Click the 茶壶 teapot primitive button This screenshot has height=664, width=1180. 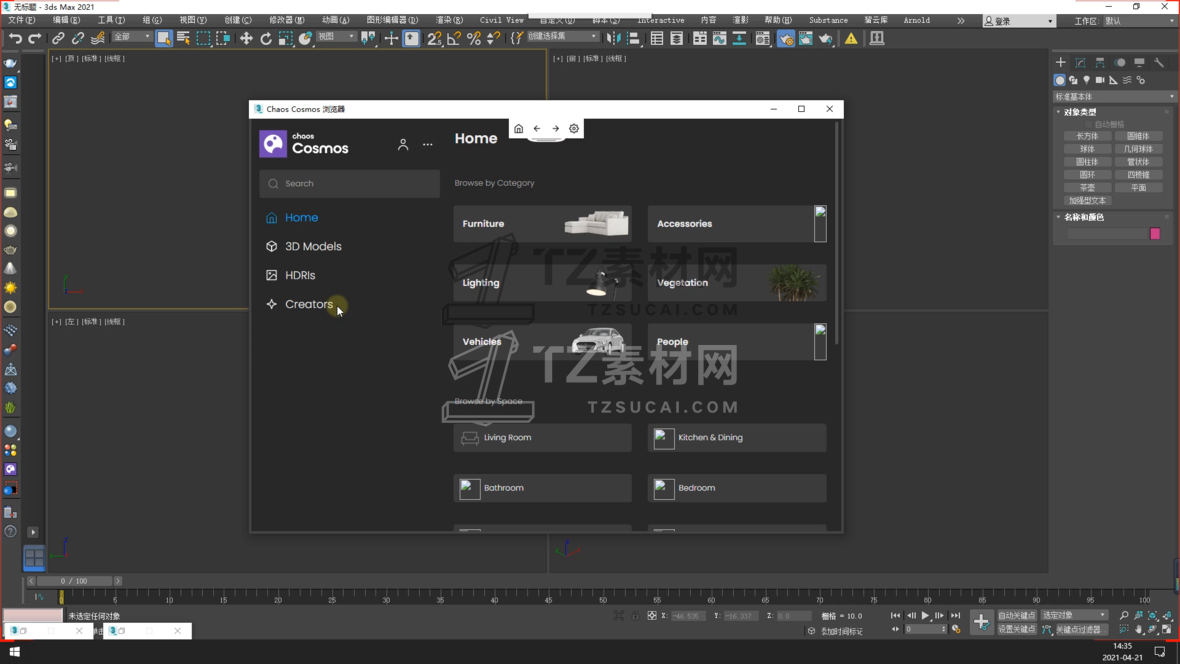point(1087,187)
